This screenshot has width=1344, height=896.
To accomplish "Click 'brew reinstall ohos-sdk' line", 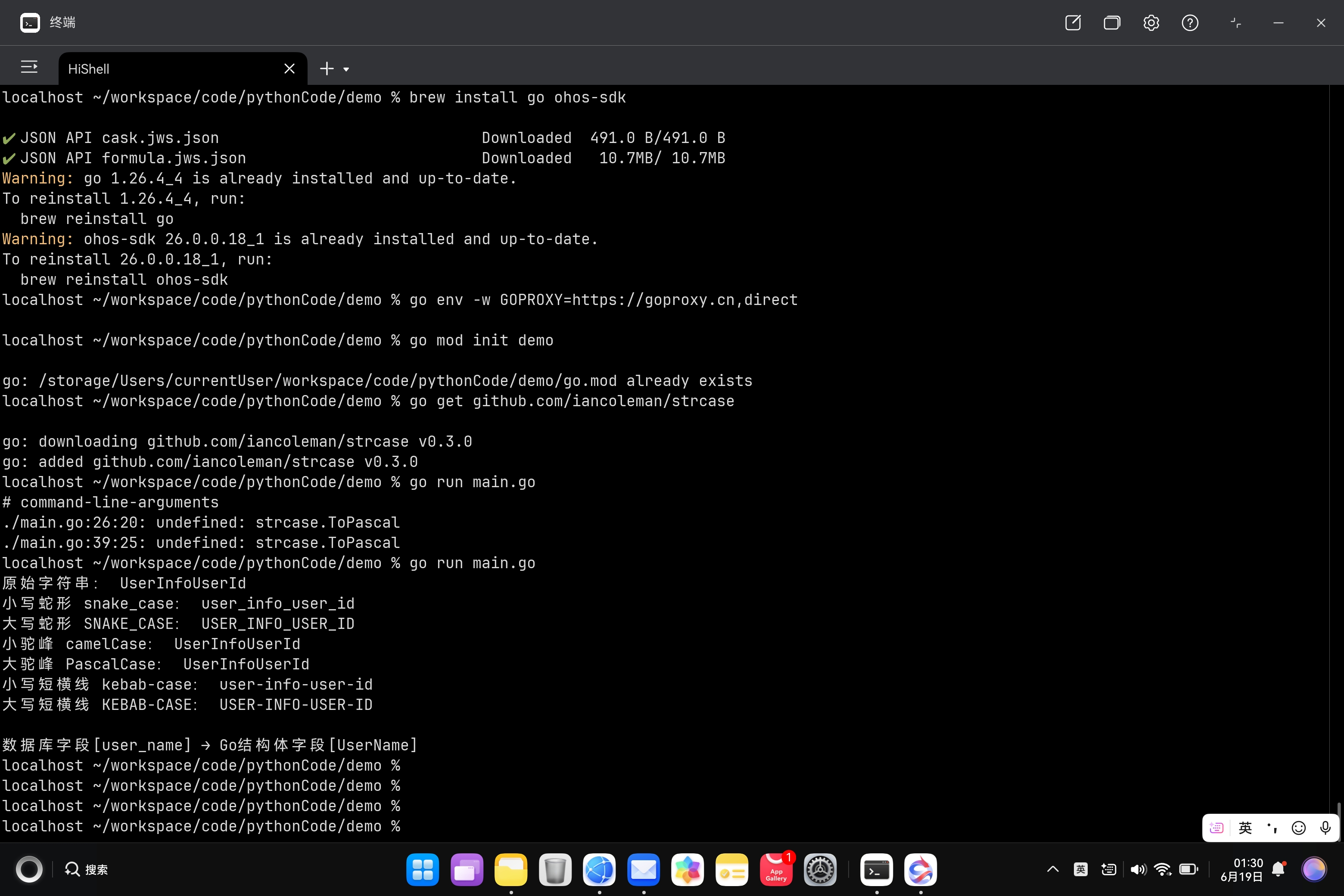I will pos(124,280).
